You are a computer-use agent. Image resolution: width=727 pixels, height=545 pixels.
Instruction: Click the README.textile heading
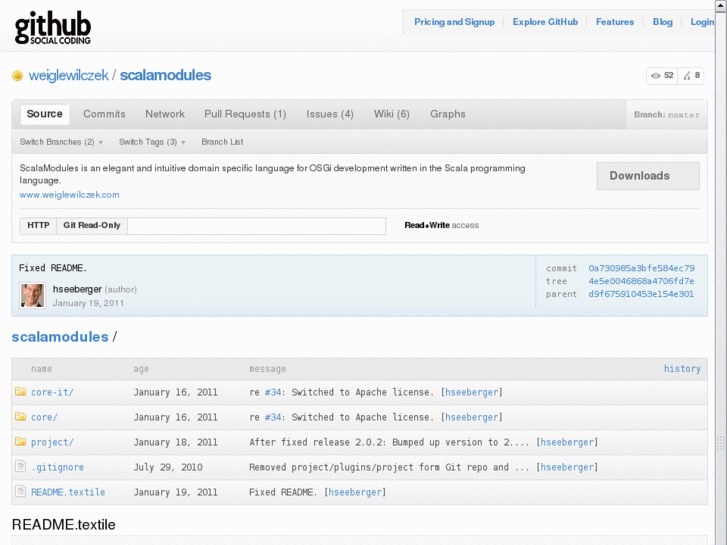click(x=64, y=525)
